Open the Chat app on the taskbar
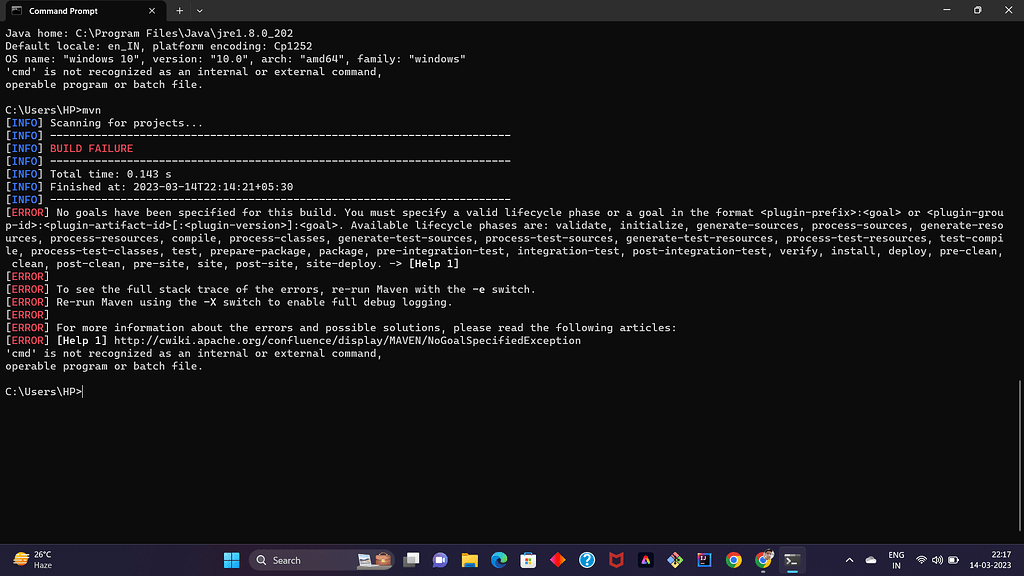 tap(440, 560)
